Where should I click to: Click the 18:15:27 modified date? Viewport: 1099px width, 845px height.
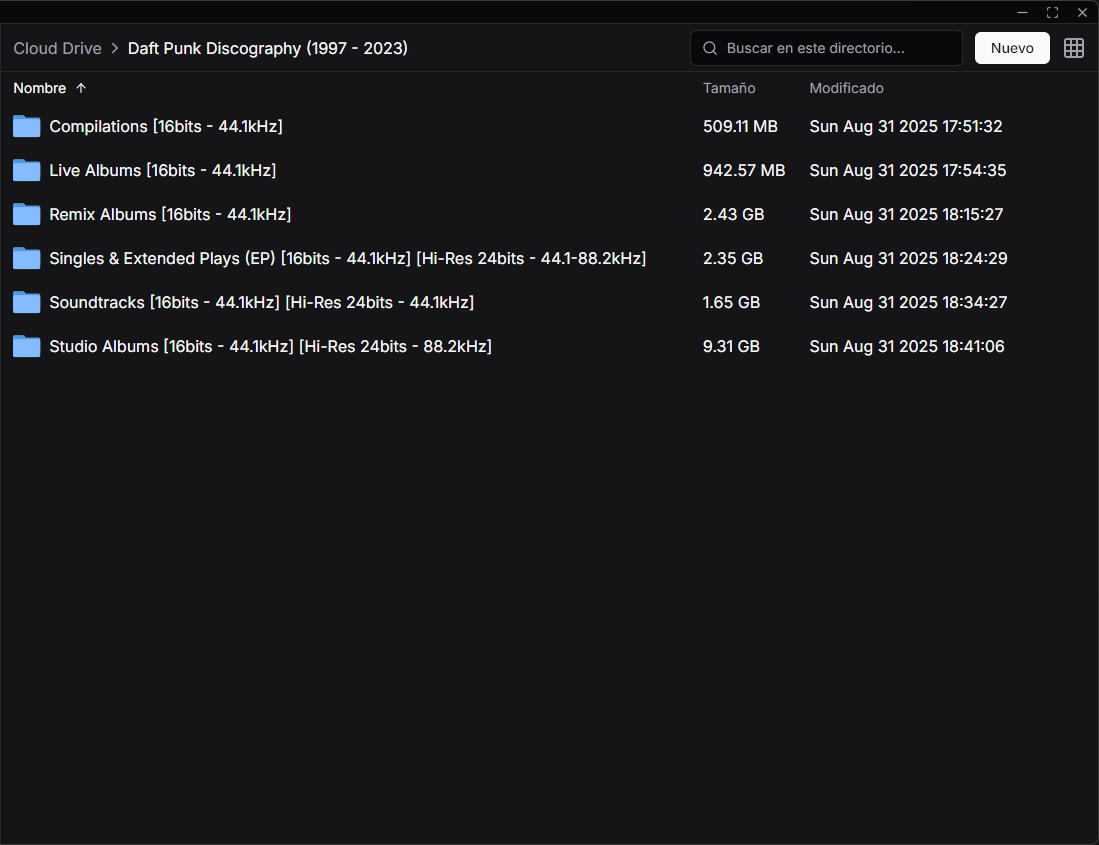[x=906, y=214]
